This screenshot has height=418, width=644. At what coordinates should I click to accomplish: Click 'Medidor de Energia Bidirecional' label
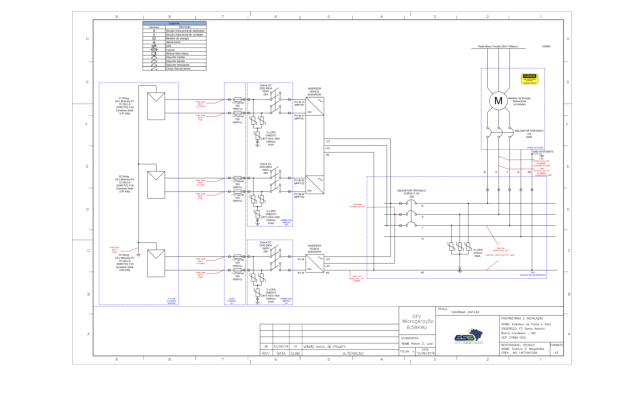(519, 101)
